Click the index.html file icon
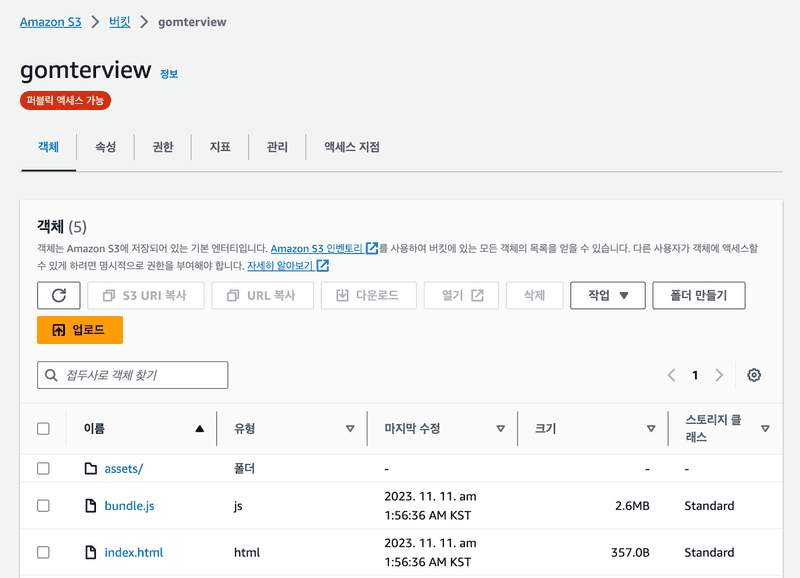This screenshot has width=800, height=578. point(91,552)
